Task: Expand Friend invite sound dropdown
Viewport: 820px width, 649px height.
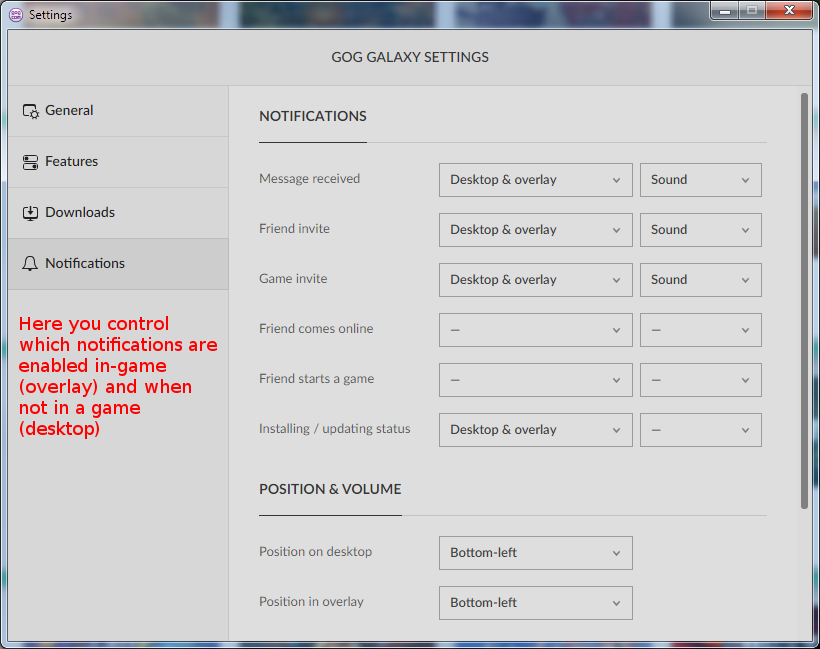Action: click(701, 230)
